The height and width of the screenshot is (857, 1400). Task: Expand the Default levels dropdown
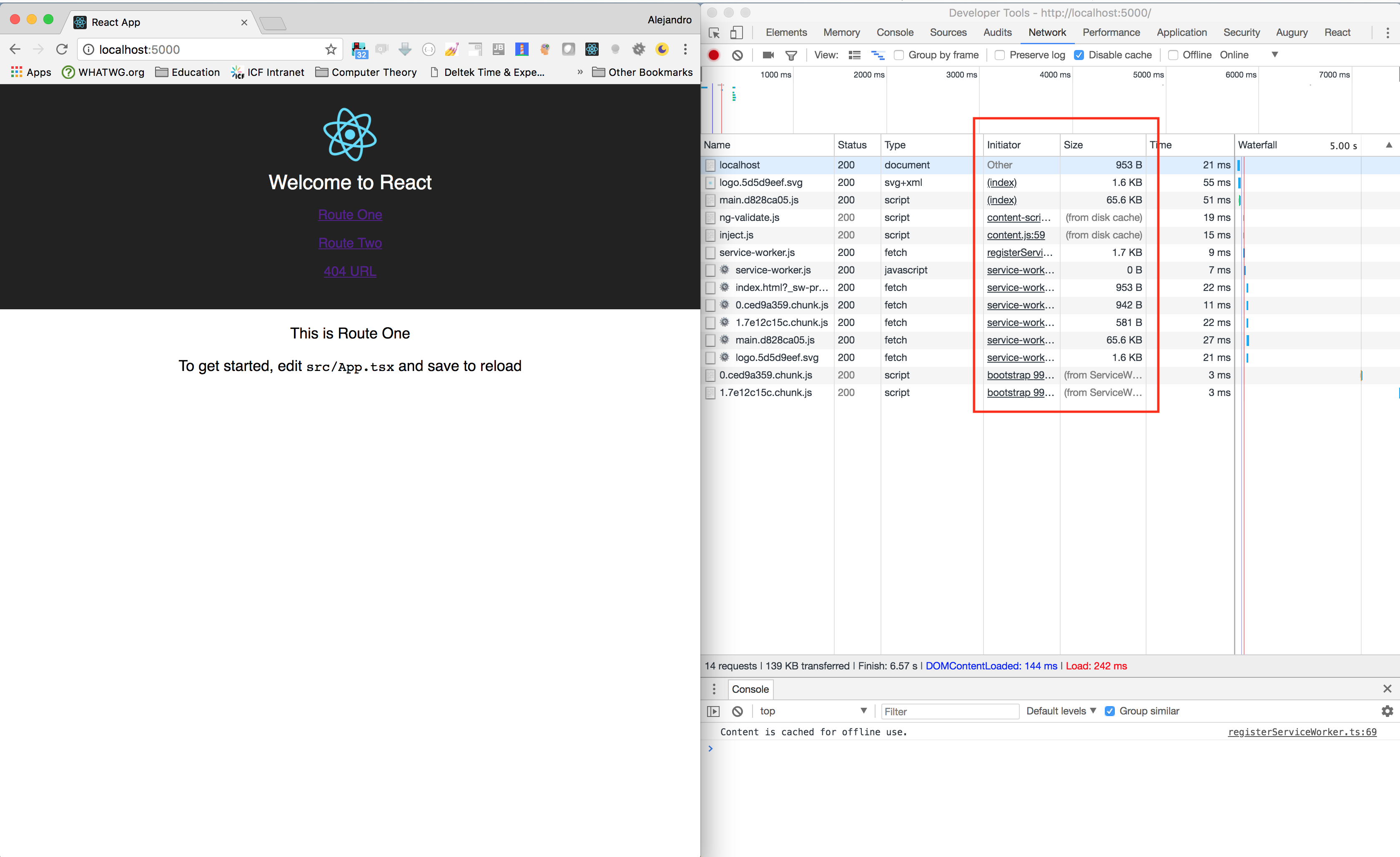point(1061,711)
